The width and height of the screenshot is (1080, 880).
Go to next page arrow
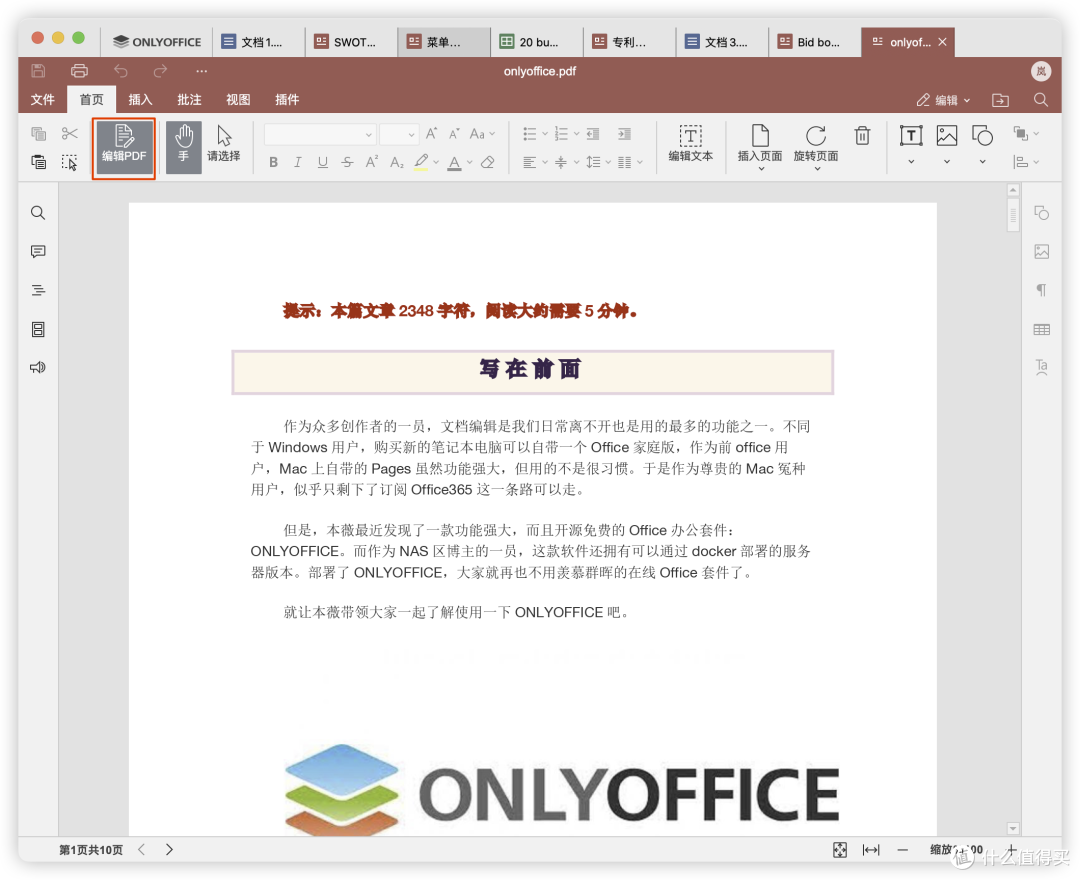(x=169, y=849)
